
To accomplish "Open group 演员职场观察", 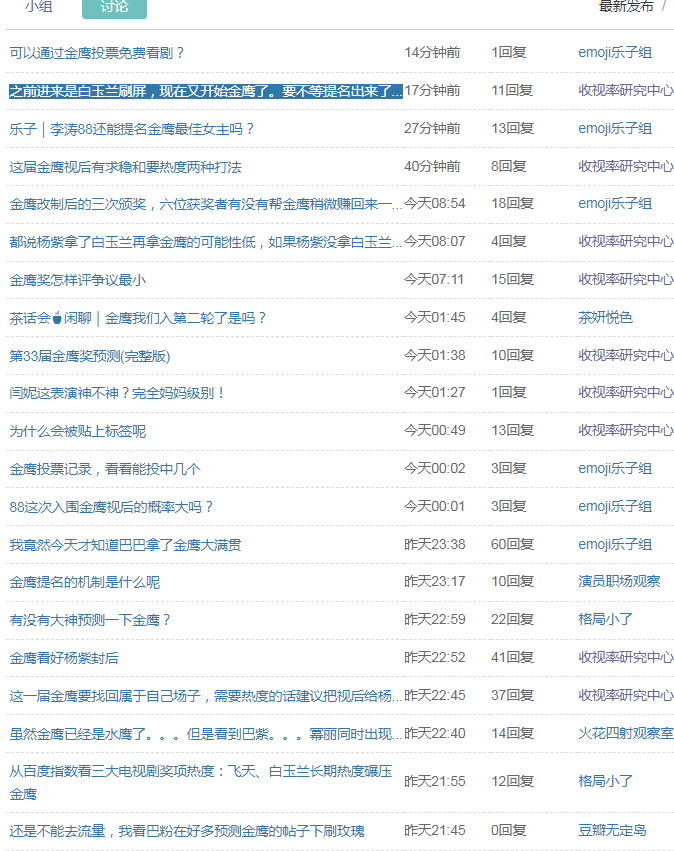I will coord(619,581).
